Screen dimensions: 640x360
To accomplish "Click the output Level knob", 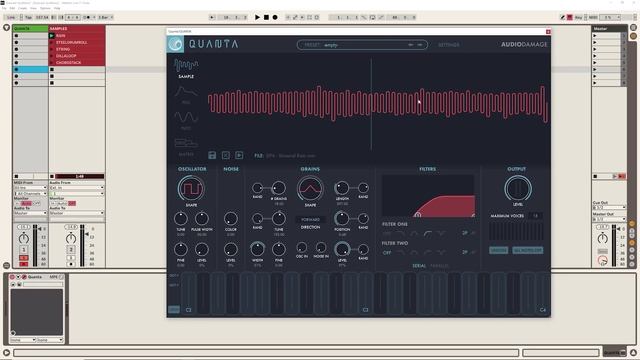I will pos(518,189).
